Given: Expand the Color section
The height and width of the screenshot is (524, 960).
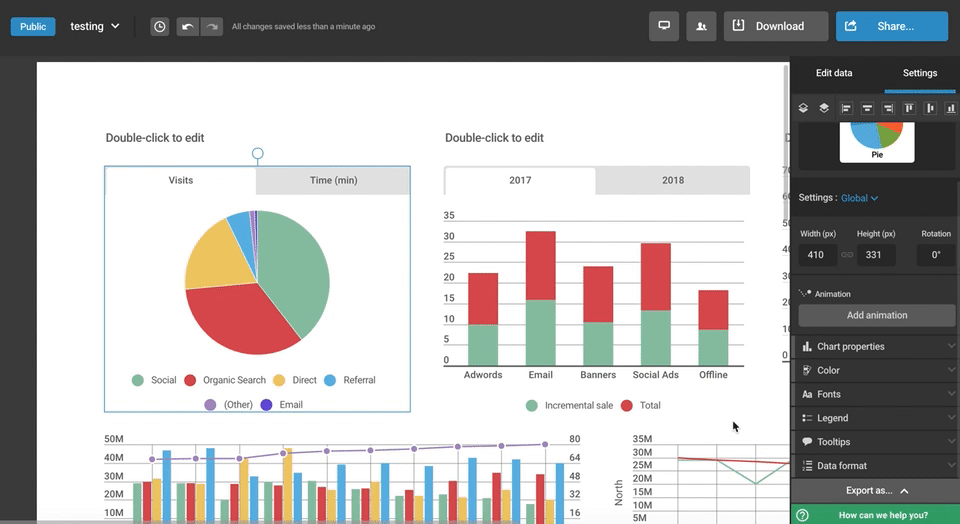Looking at the screenshot, I should [x=877, y=370].
